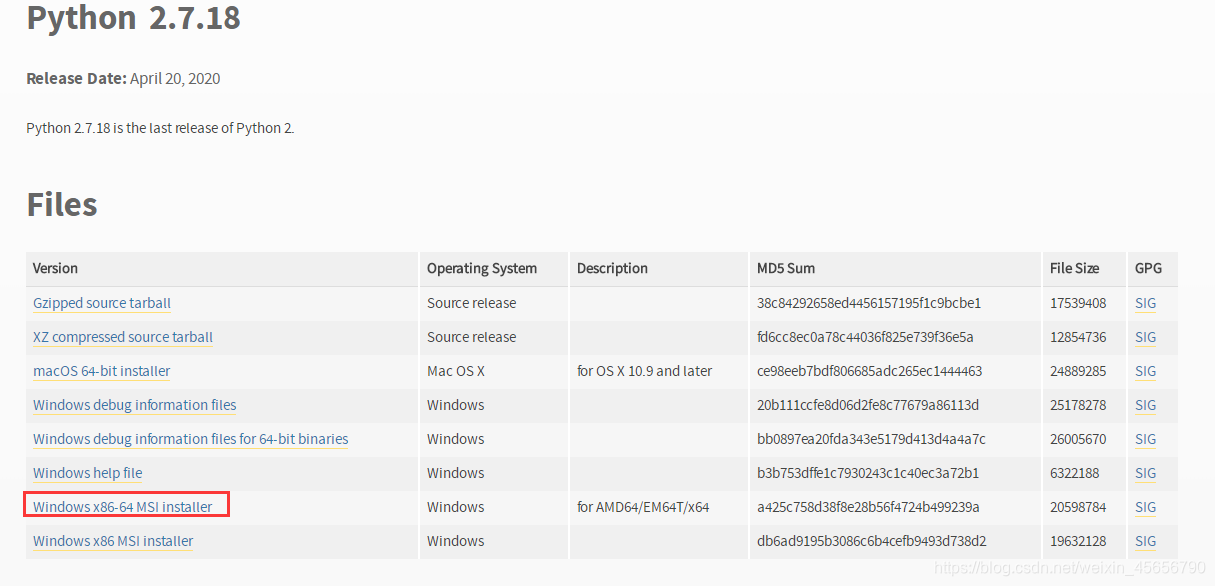Viewport: 1215px width, 586px height.
Task: Select the Files section heading
Action: (x=62, y=204)
